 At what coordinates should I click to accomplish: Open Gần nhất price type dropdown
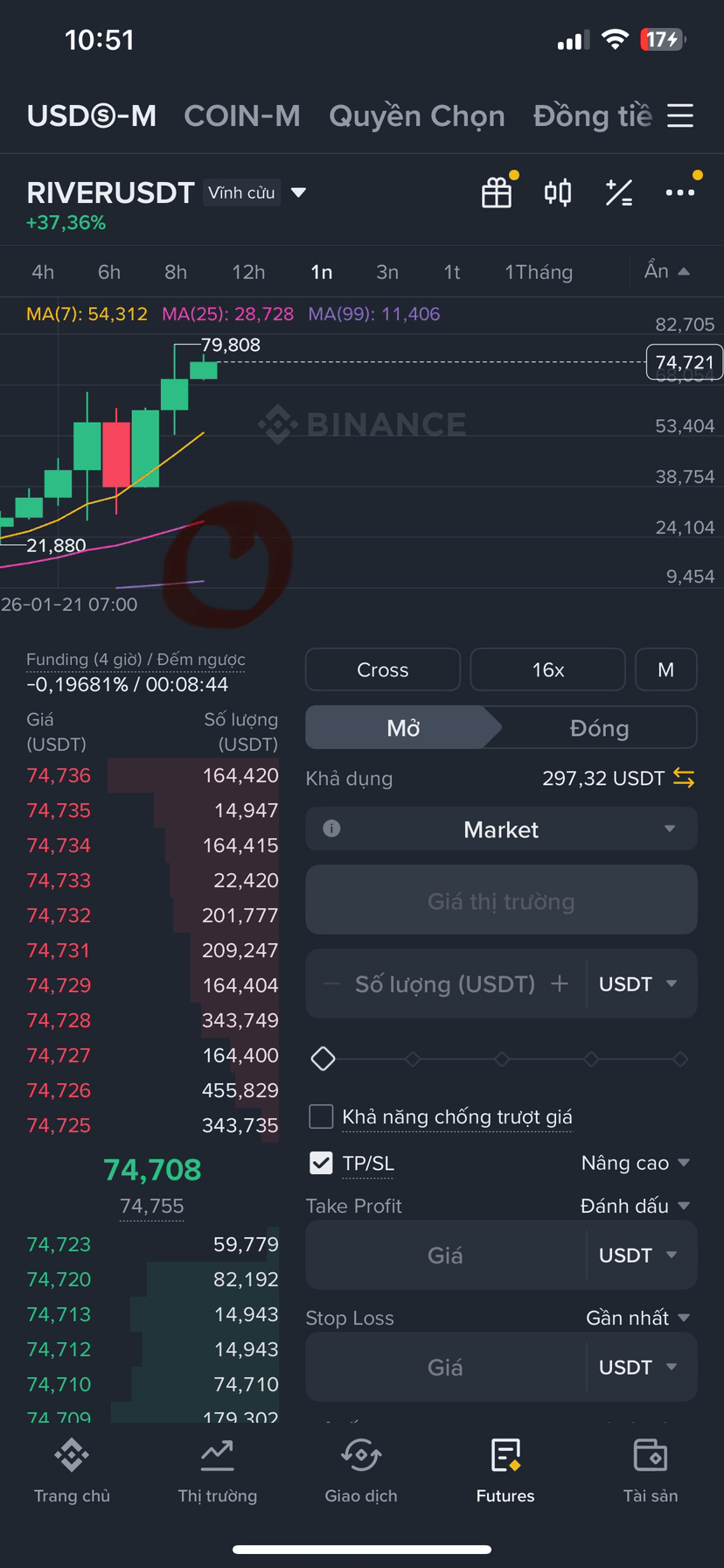pos(638,1318)
